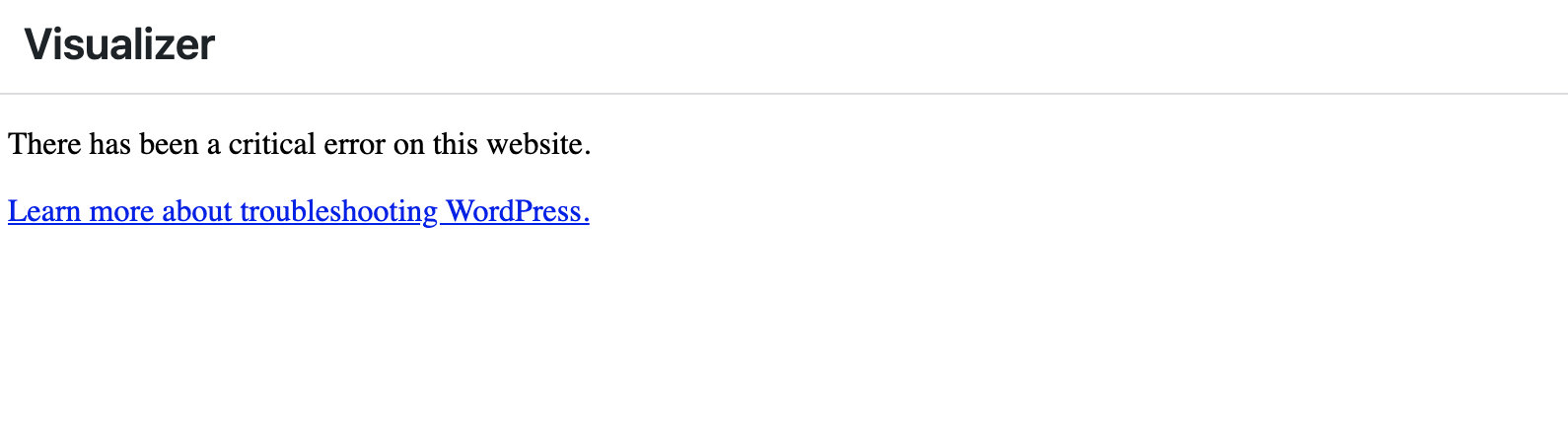Click the word about in the link
Screen dimensions: 1568x448
point(197,211)
